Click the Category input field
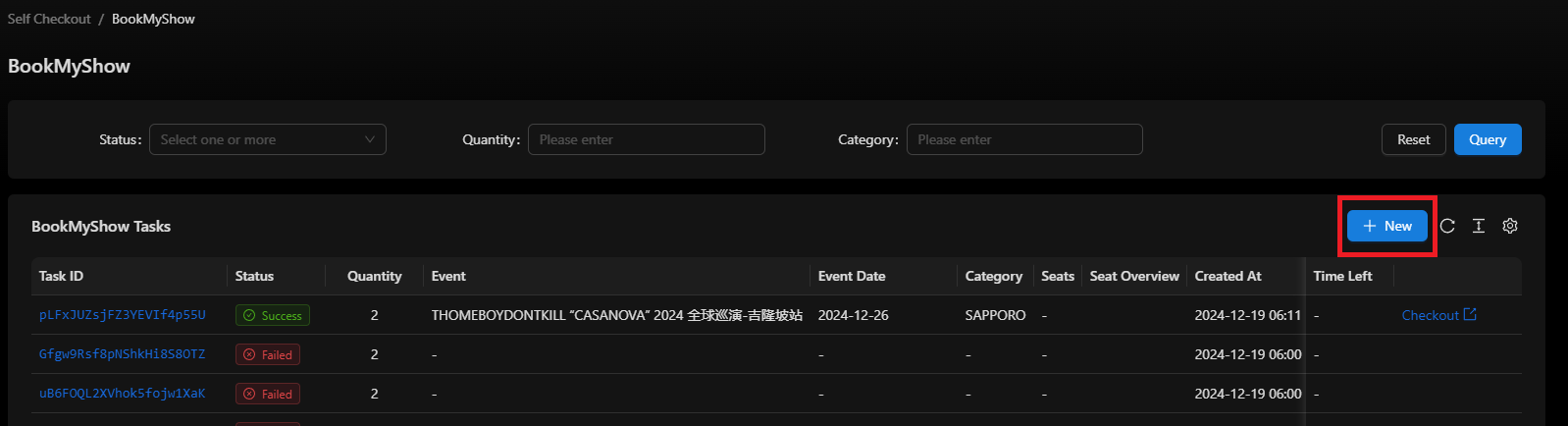The image size is (1568, 426). coord(1024,139)
